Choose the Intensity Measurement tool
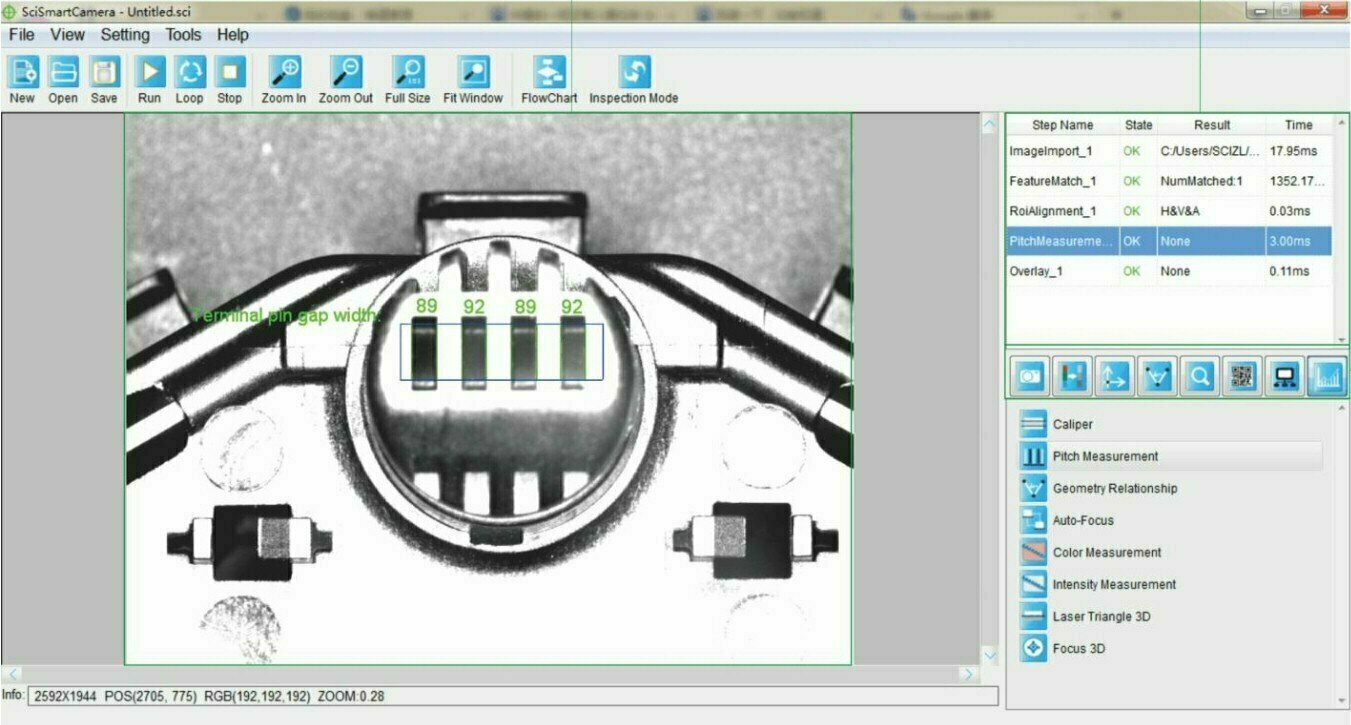1351x725 pixels. click(1170, 584)
